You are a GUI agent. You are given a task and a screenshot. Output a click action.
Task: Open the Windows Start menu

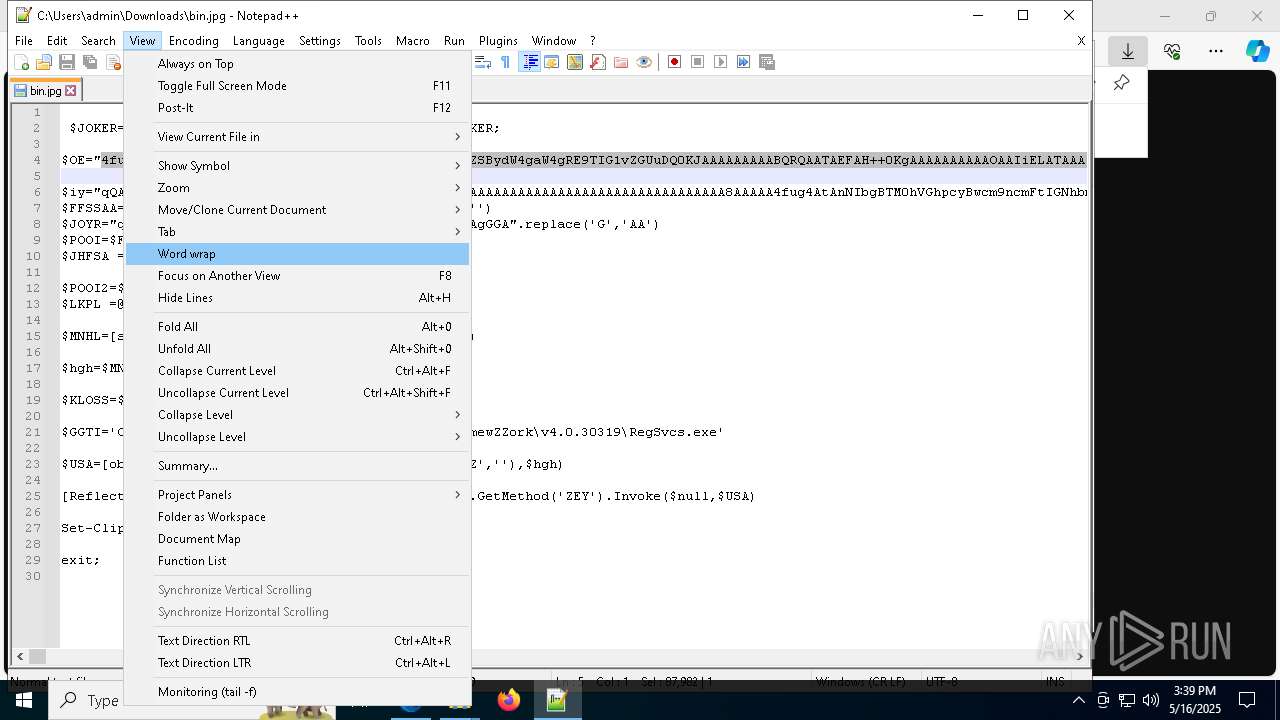coord(23,700)
